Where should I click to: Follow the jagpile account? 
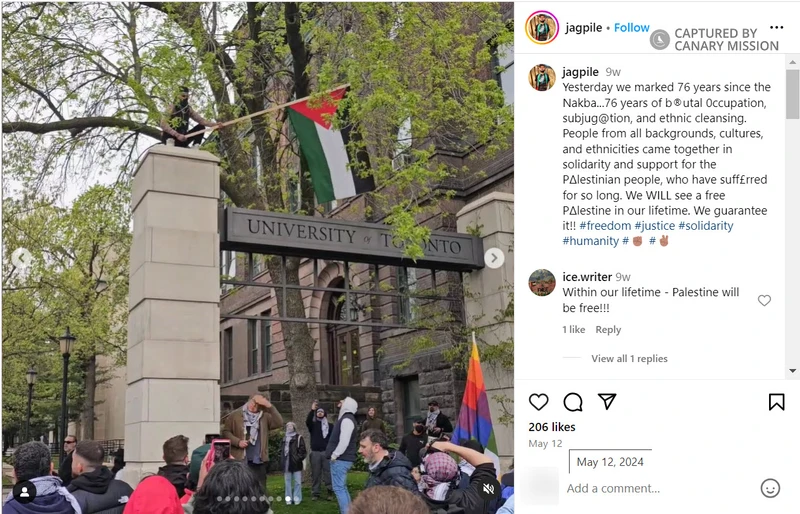tap(632, 28)
